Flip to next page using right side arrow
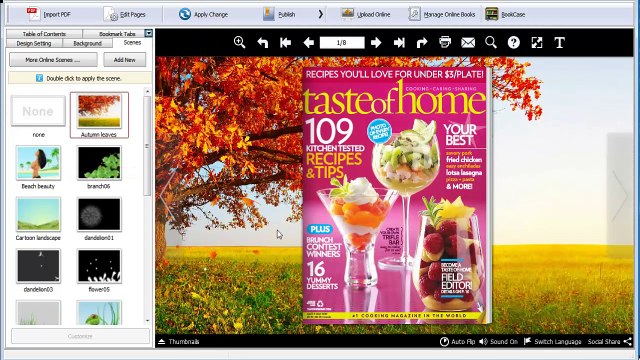The width and height of the screenshot is (640, 360). (620, 196)
